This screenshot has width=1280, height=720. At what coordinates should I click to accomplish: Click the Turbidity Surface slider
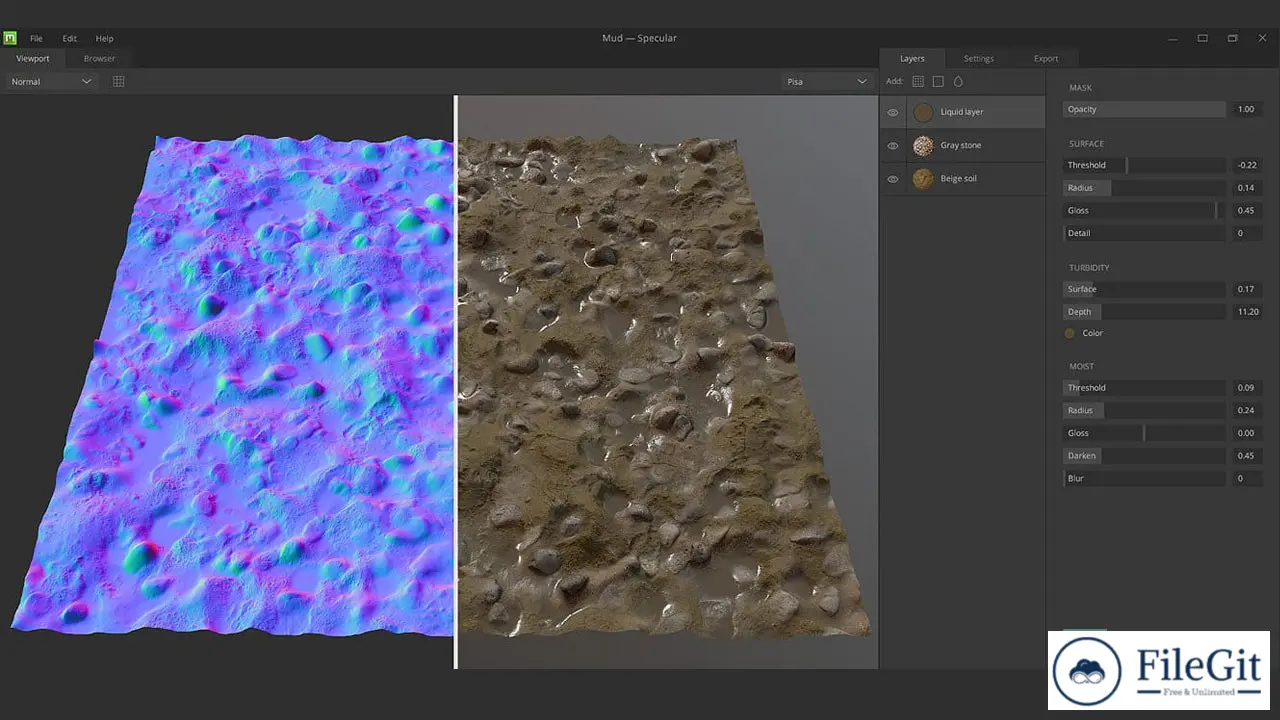click(1144, 289)
